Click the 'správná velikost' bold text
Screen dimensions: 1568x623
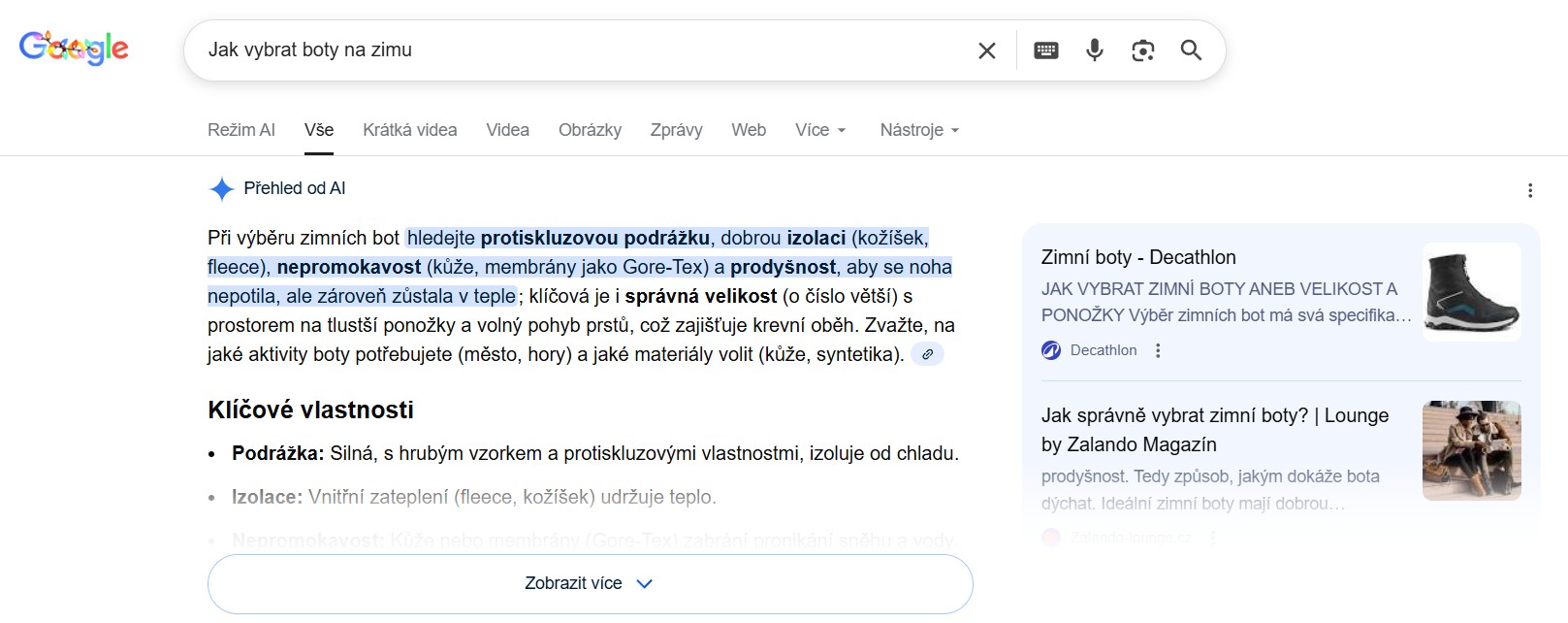[701, 296]
